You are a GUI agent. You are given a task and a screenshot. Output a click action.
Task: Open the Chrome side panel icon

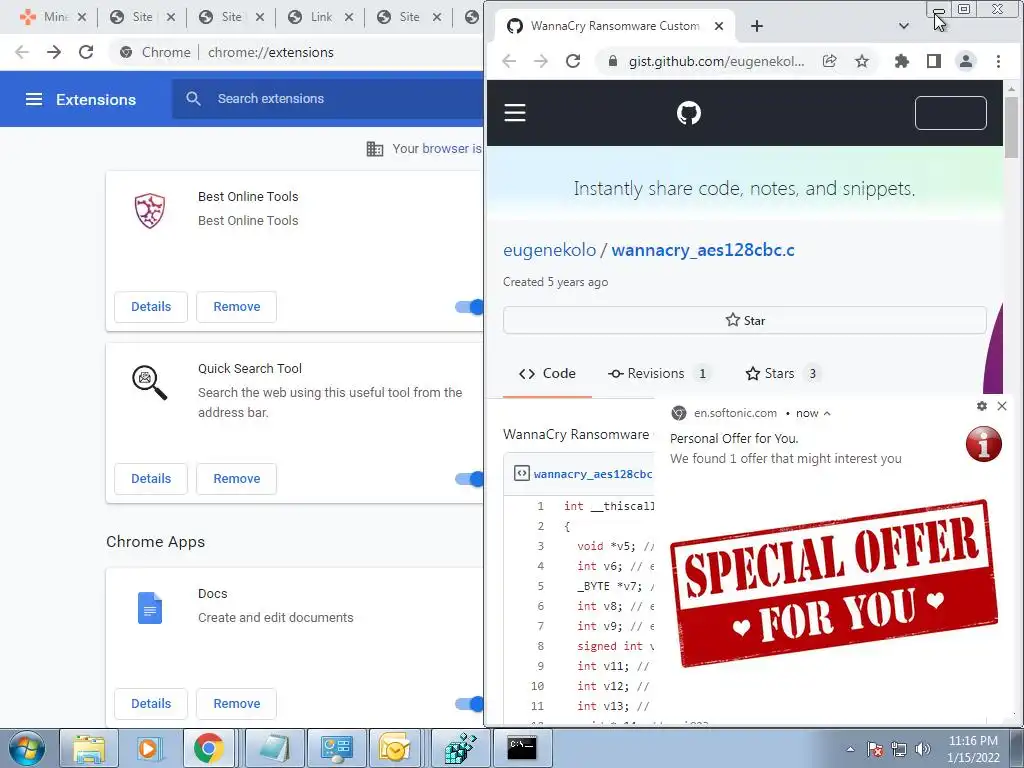(934, 61)
